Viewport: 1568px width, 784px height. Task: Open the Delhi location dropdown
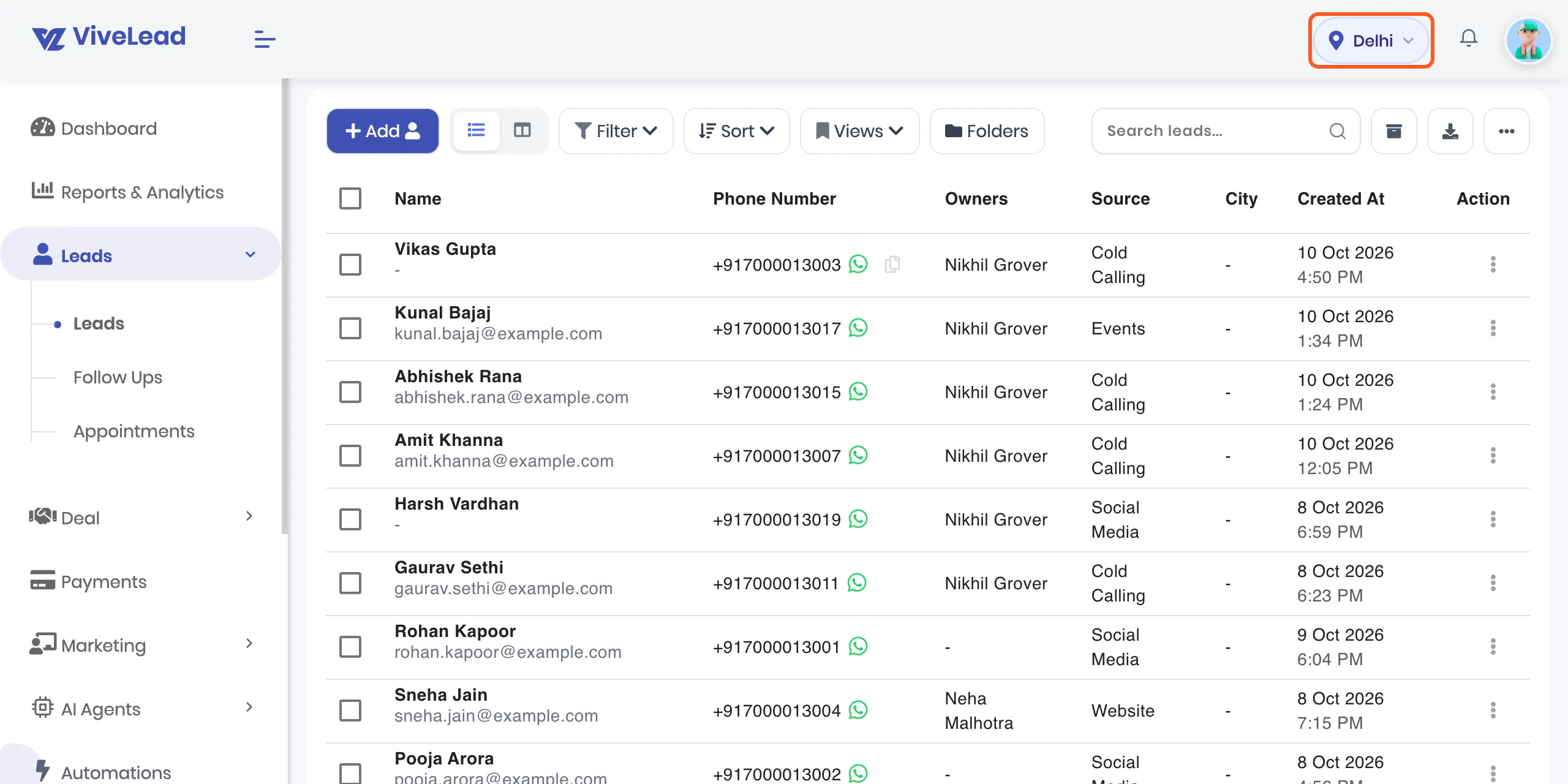coord(1371,40)
